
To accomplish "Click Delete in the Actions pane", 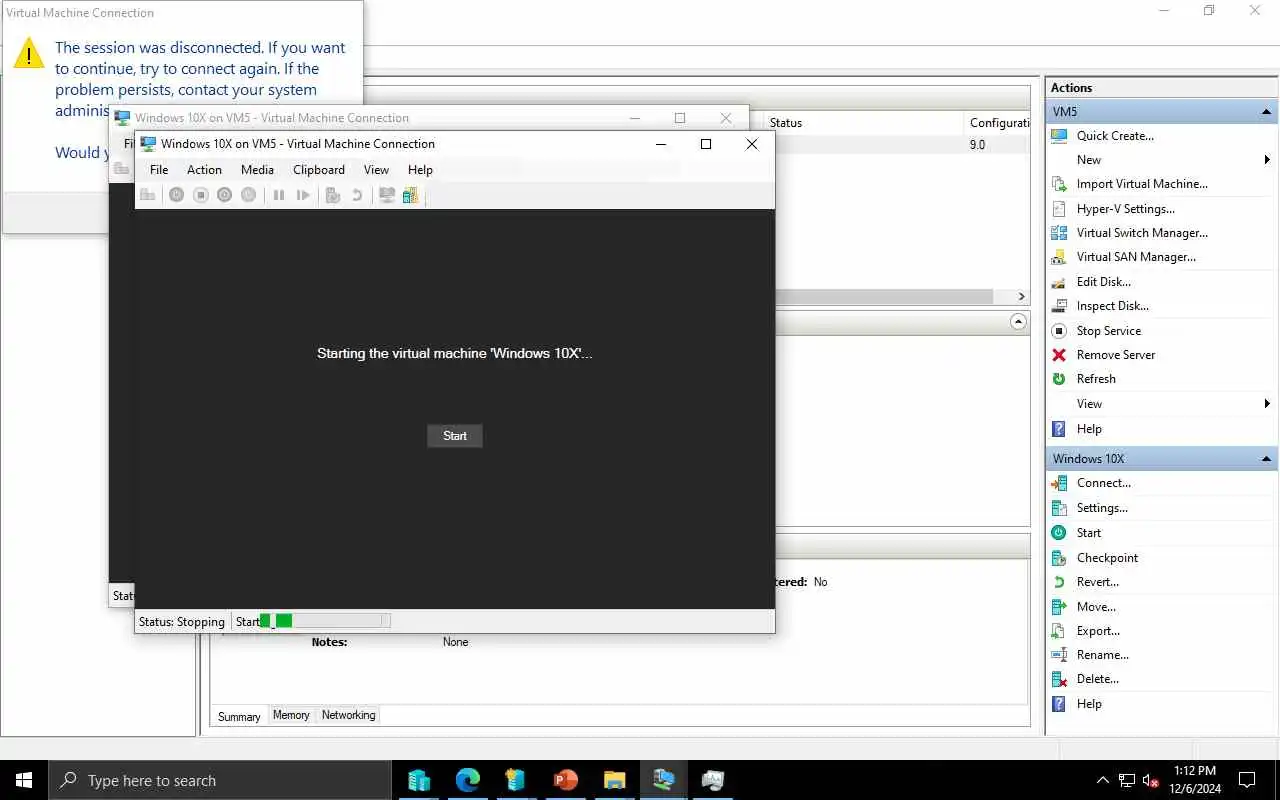I will pos(1098,679).
